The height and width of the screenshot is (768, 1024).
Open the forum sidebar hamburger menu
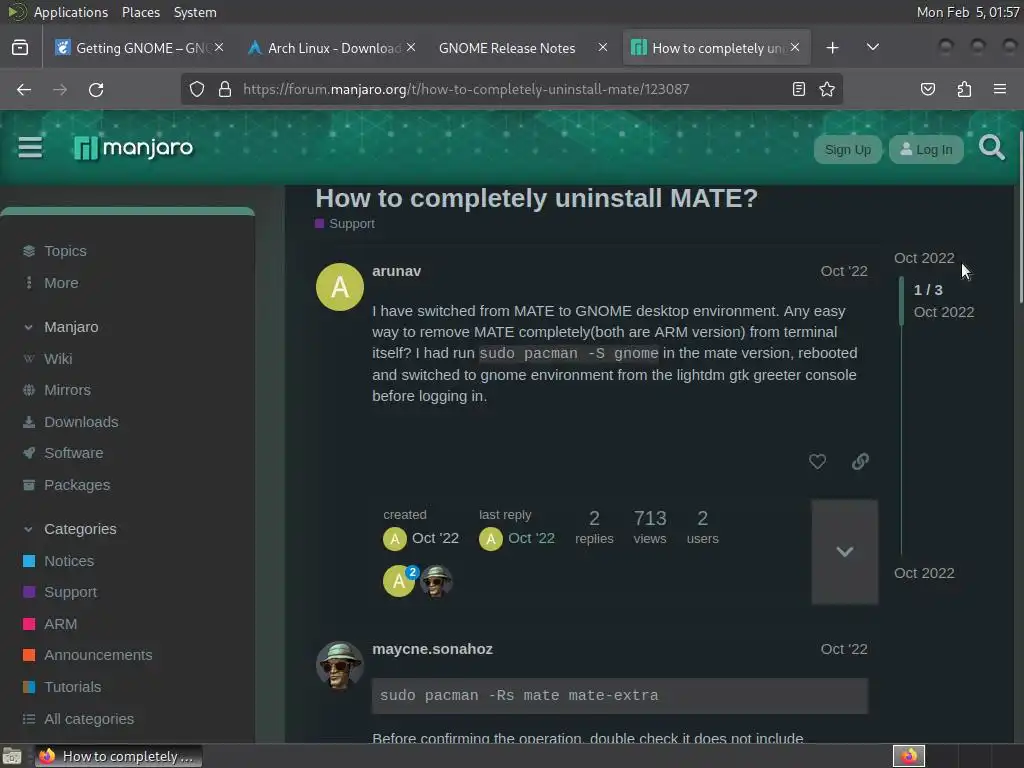(x=30, y=148)
